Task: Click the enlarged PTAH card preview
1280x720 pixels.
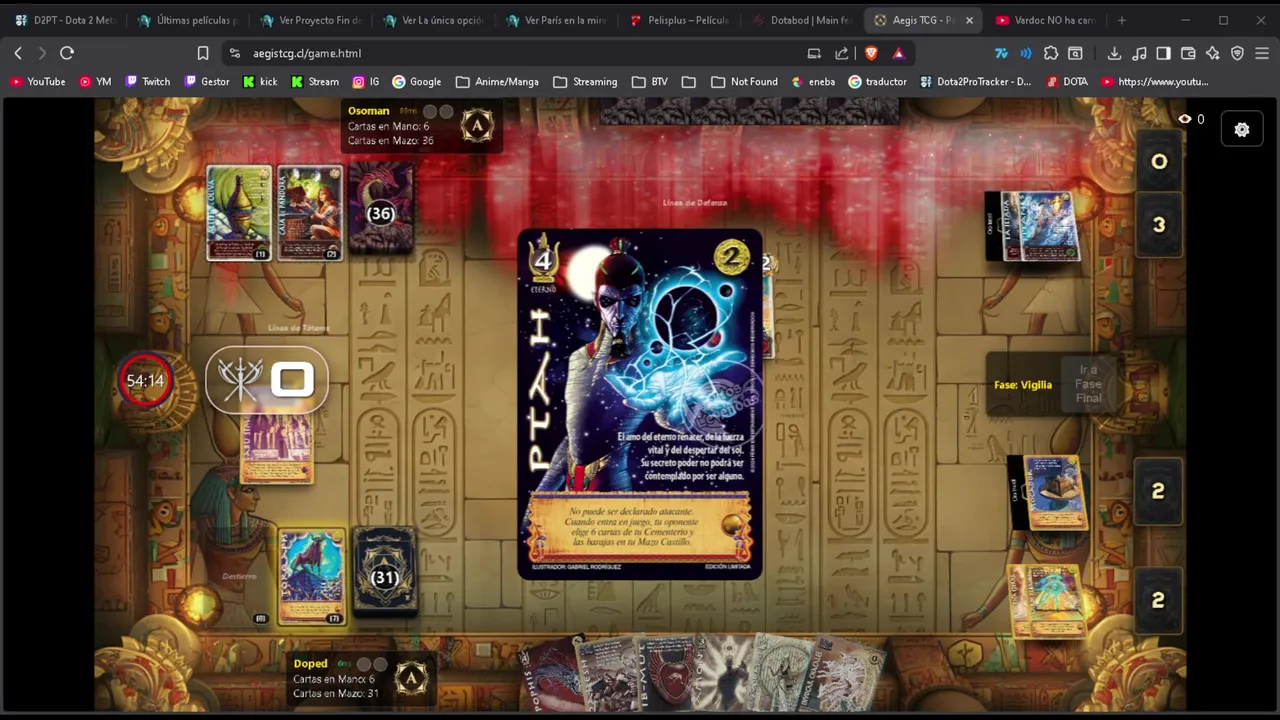Action: (x=640, y=405)
